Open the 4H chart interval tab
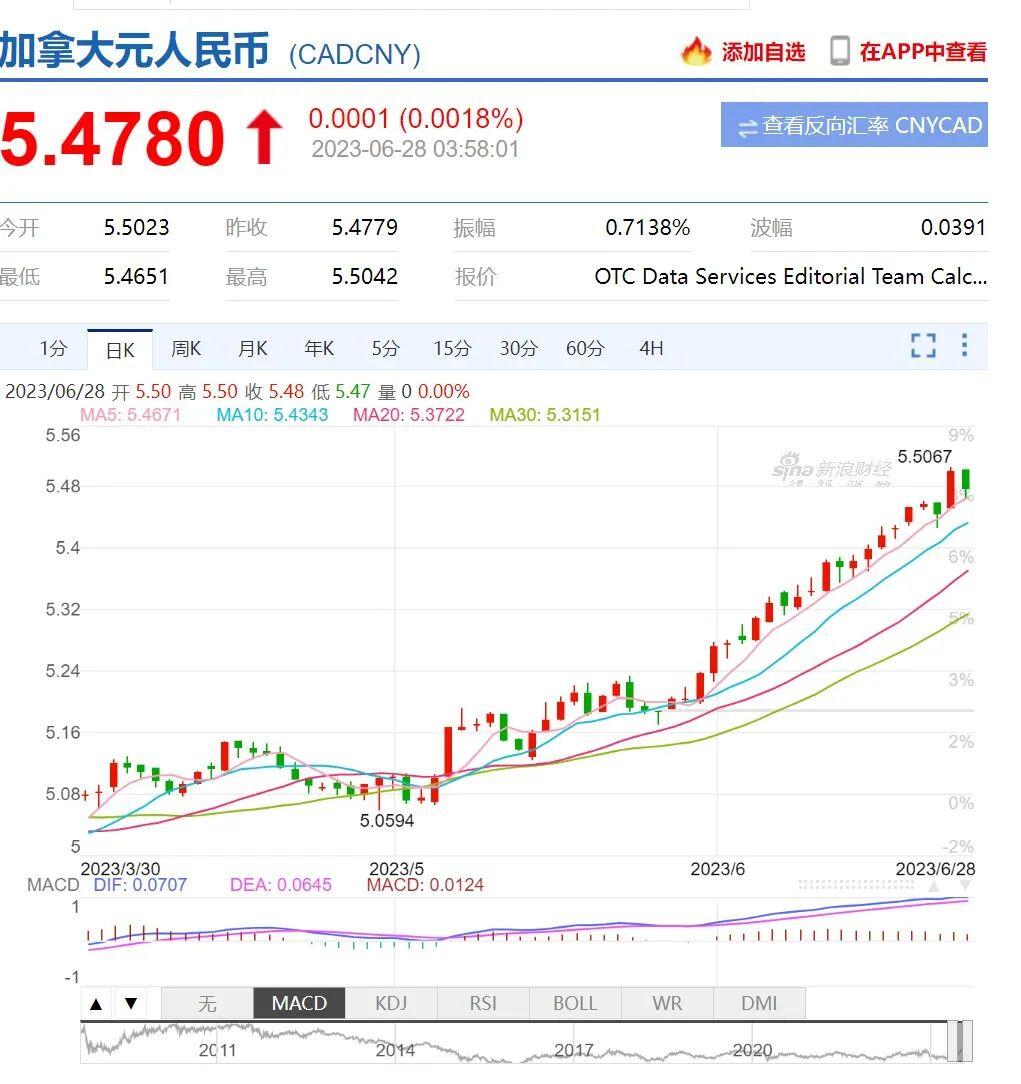The width and height of the screenshot is (1021, 1084). 651,349
